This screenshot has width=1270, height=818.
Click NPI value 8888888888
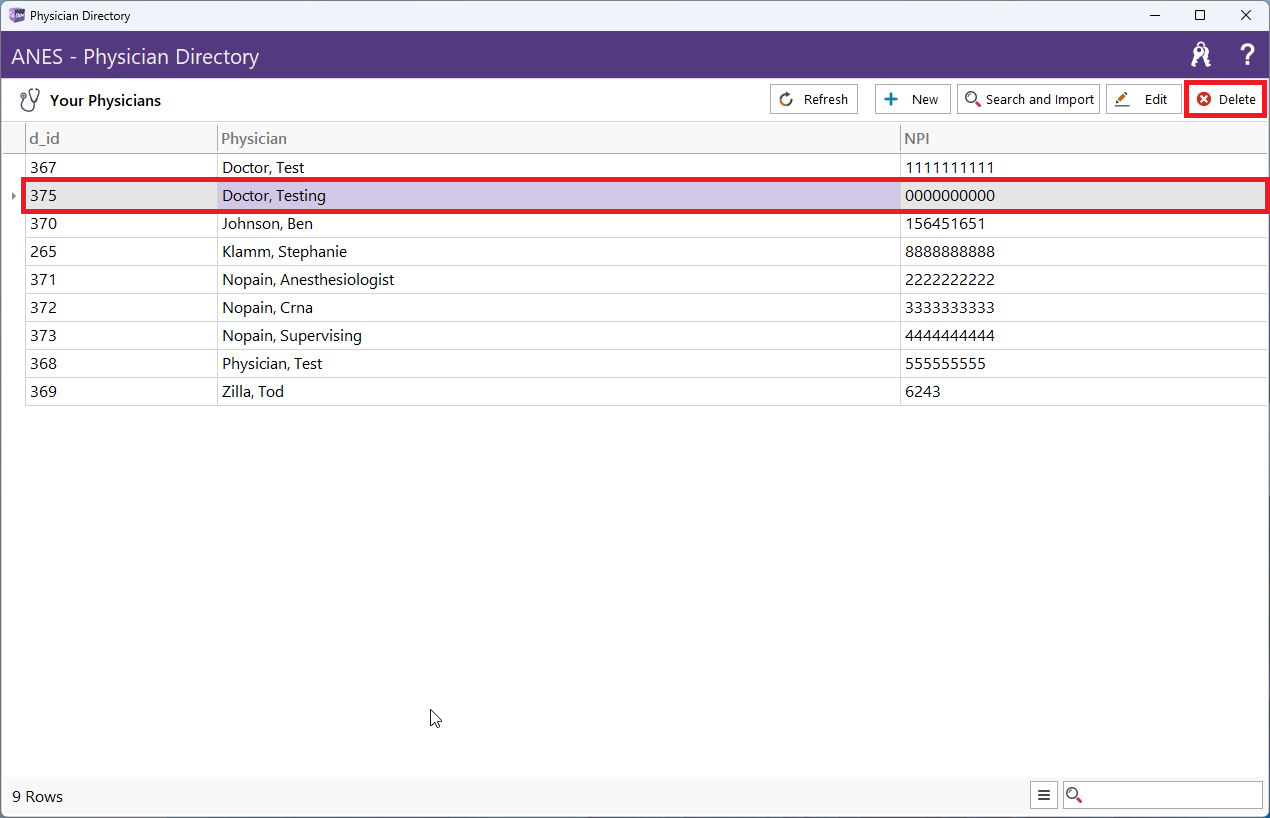[949, 252]
